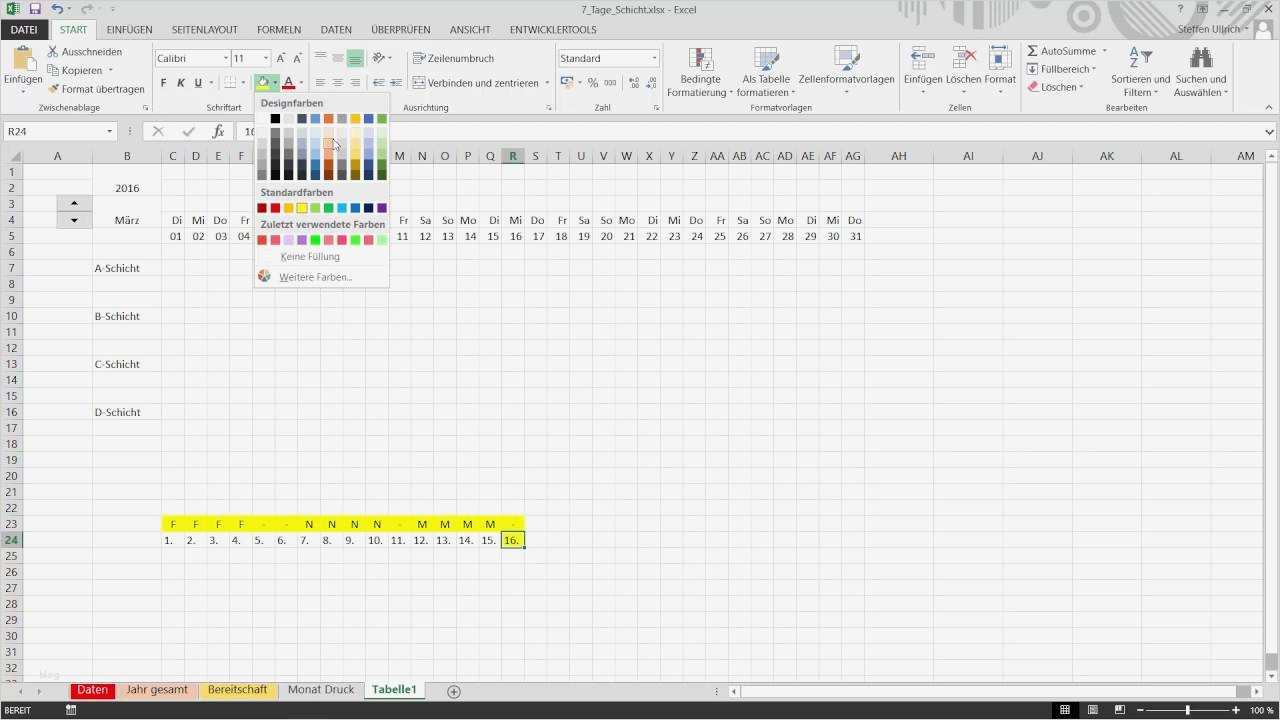
Task: Open Bedingte Formatierung options
Action: click(699, 72)
